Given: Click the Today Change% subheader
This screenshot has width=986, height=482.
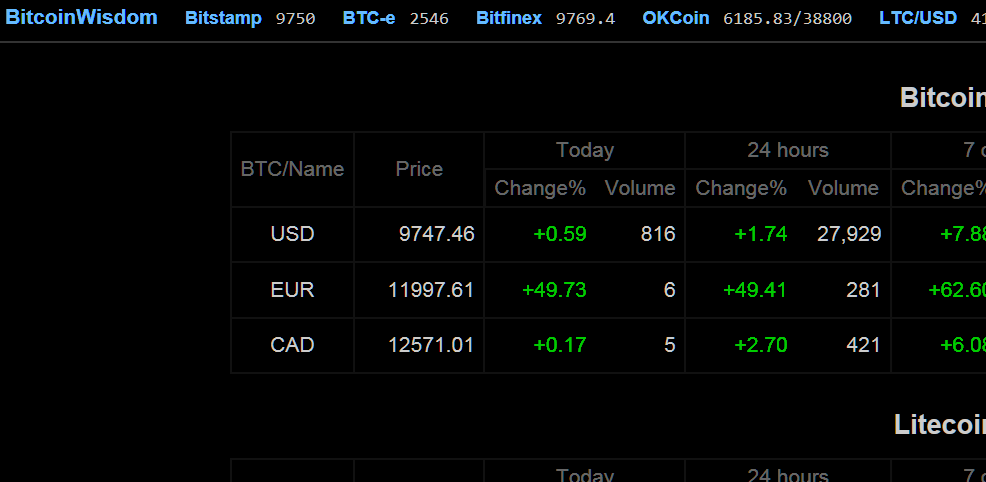Looking at the screenshot, I should click(540, 188).
